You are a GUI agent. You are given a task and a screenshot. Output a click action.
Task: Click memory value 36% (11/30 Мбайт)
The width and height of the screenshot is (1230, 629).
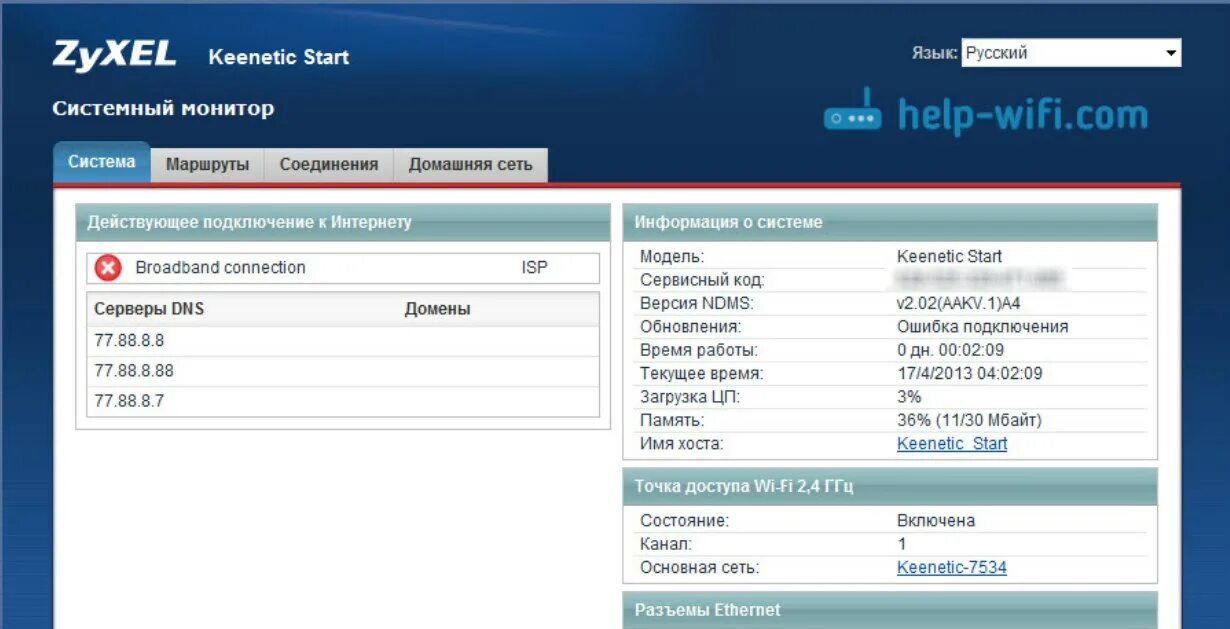[x=969, y=420]
